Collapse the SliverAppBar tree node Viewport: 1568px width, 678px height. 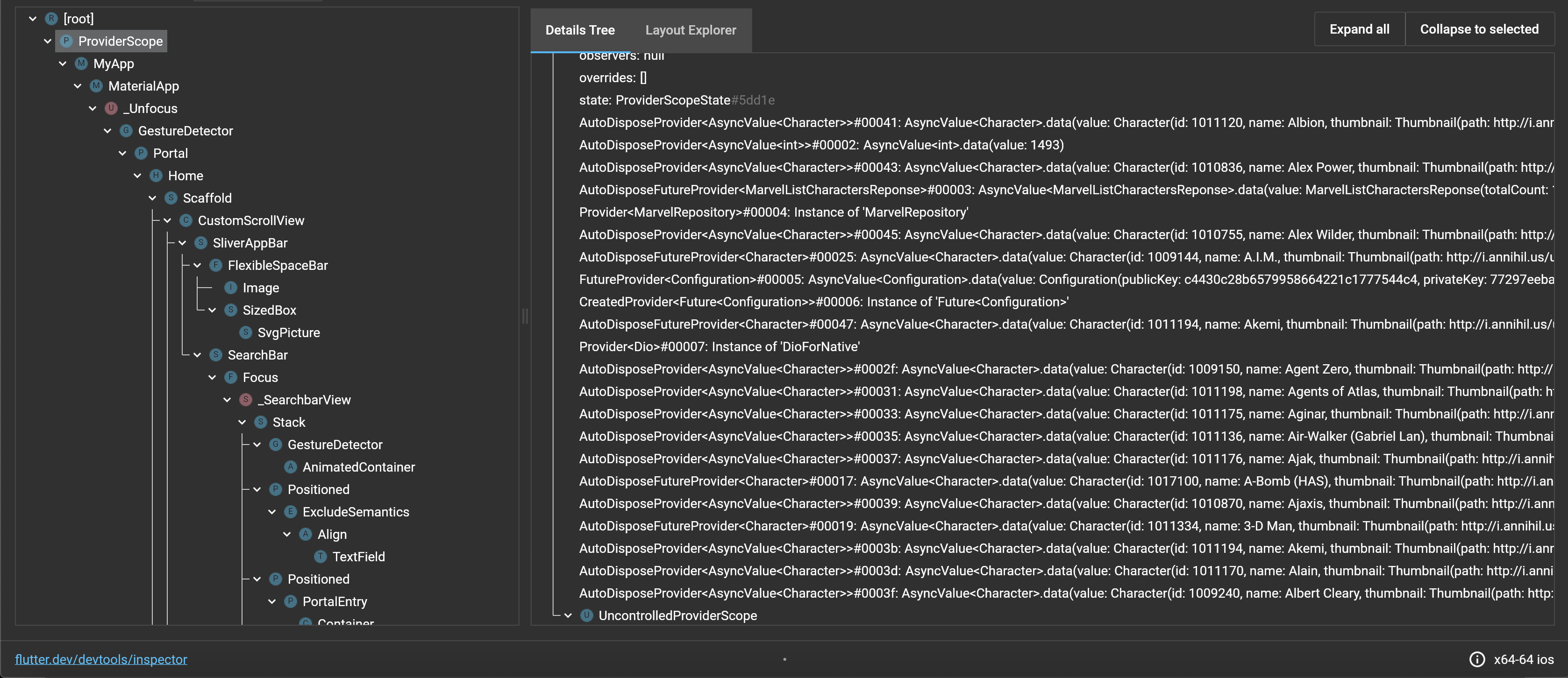(x=182, y=243)
